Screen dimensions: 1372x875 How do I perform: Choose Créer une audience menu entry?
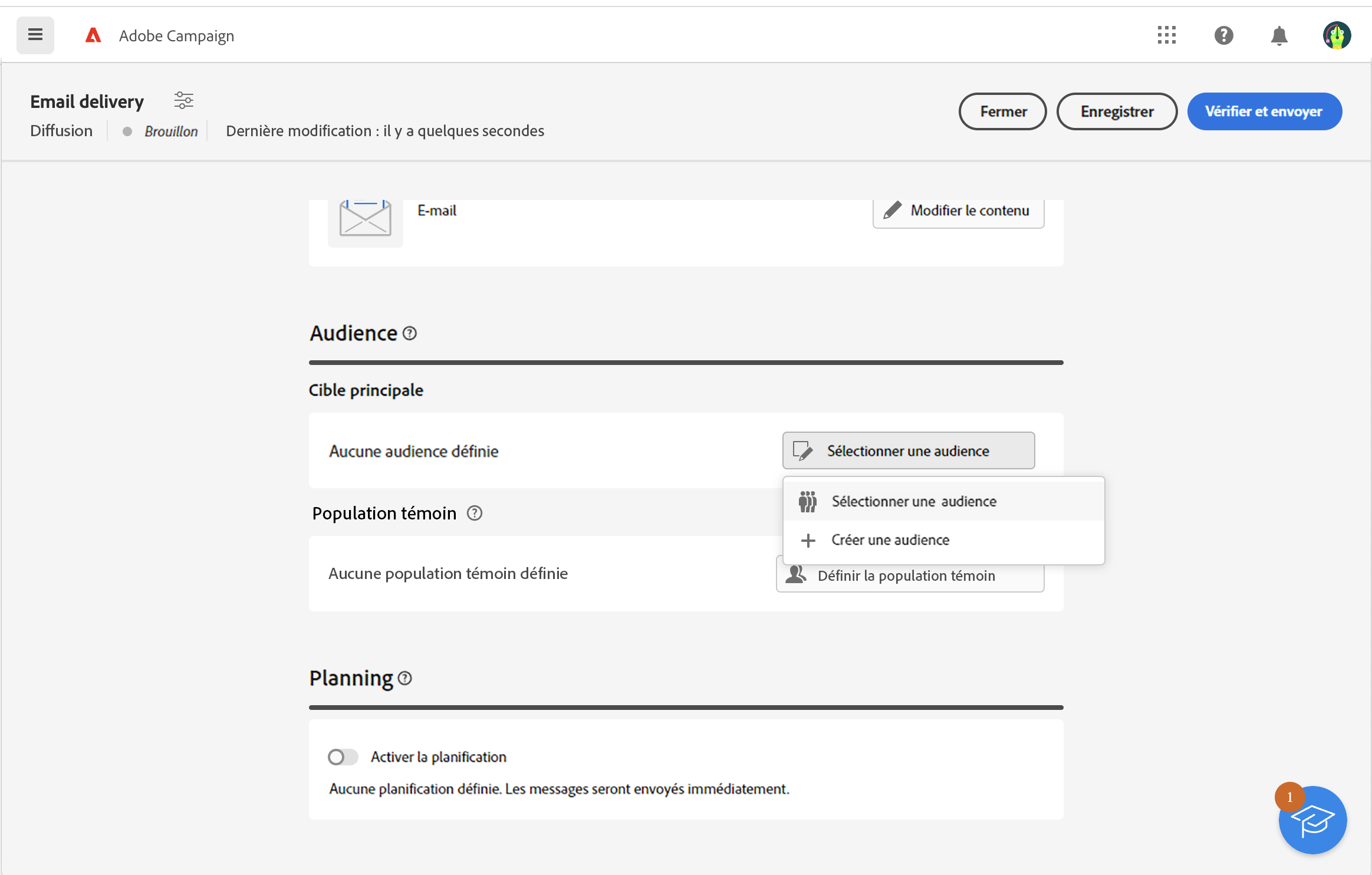tap(890, 540)
